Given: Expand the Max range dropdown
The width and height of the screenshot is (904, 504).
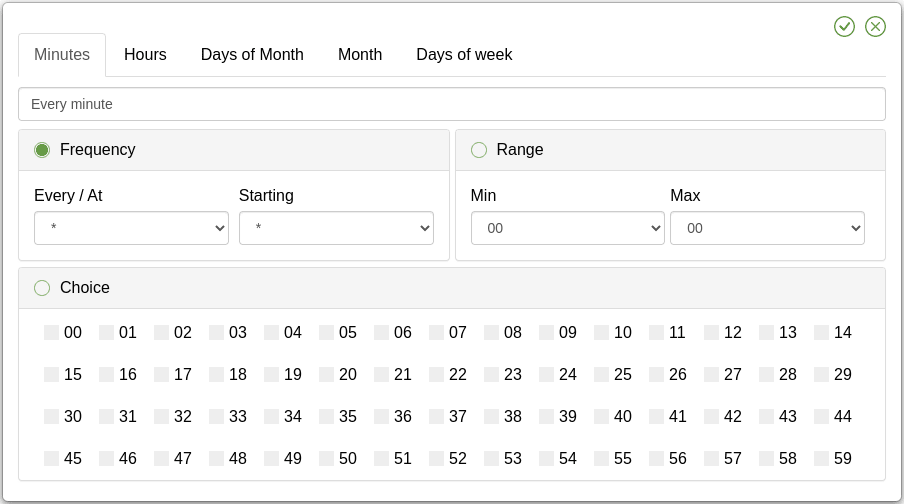Looking at the screenshot, I should click(767, 228).
